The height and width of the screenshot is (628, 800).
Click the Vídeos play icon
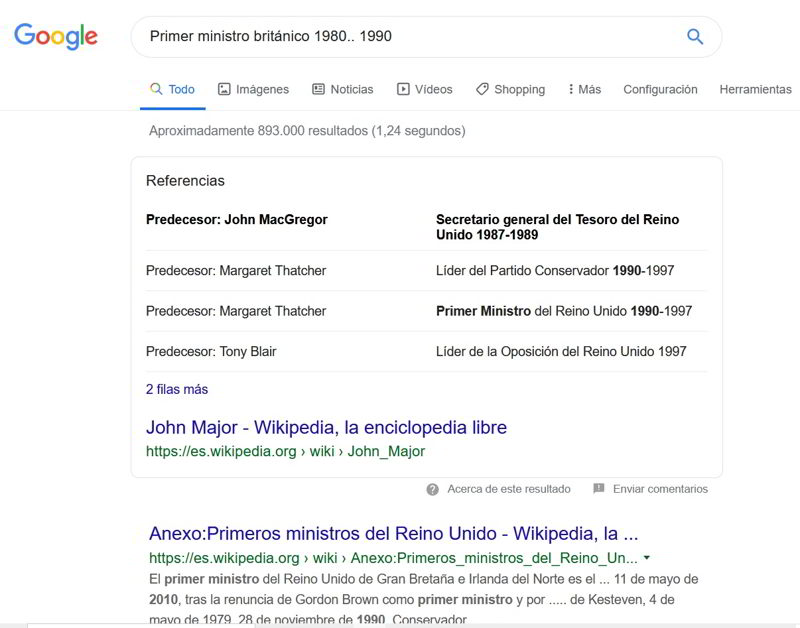pyautogui.click(x=403, y=89)
